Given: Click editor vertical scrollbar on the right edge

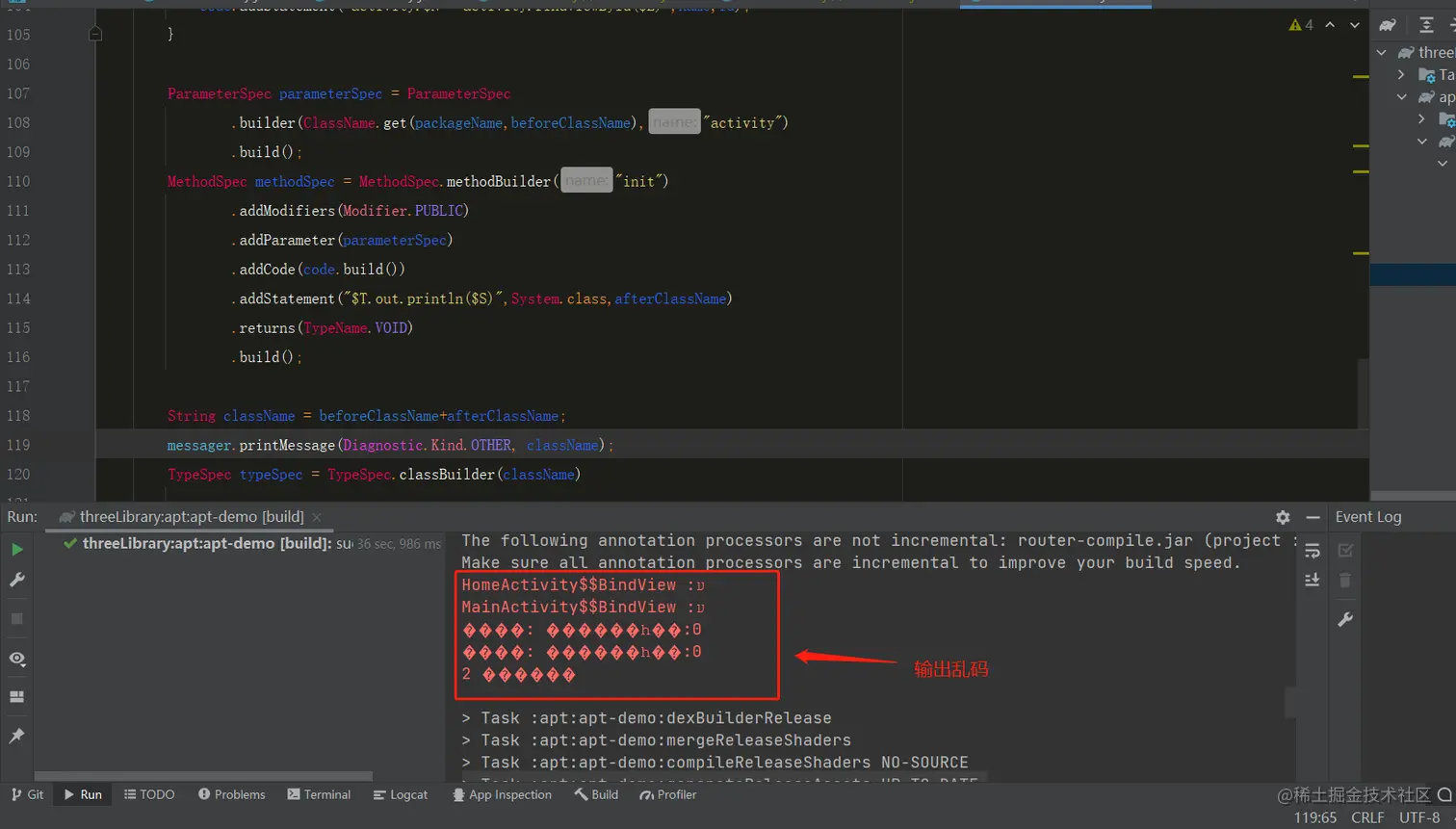Looking at the screenshot, I should [x=1363, y=393].
